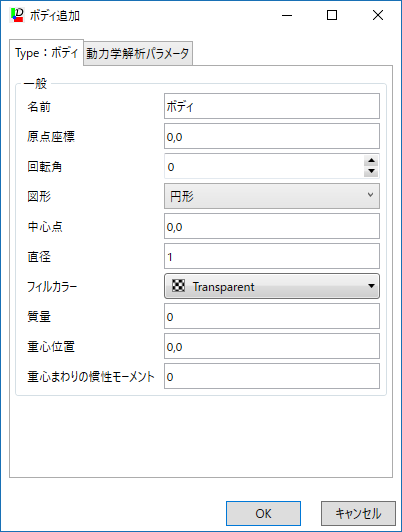Click the app icon in the title bar
The width and height of the screenshot is (402, 532).
pyautogui.click(x=17, y=15)
